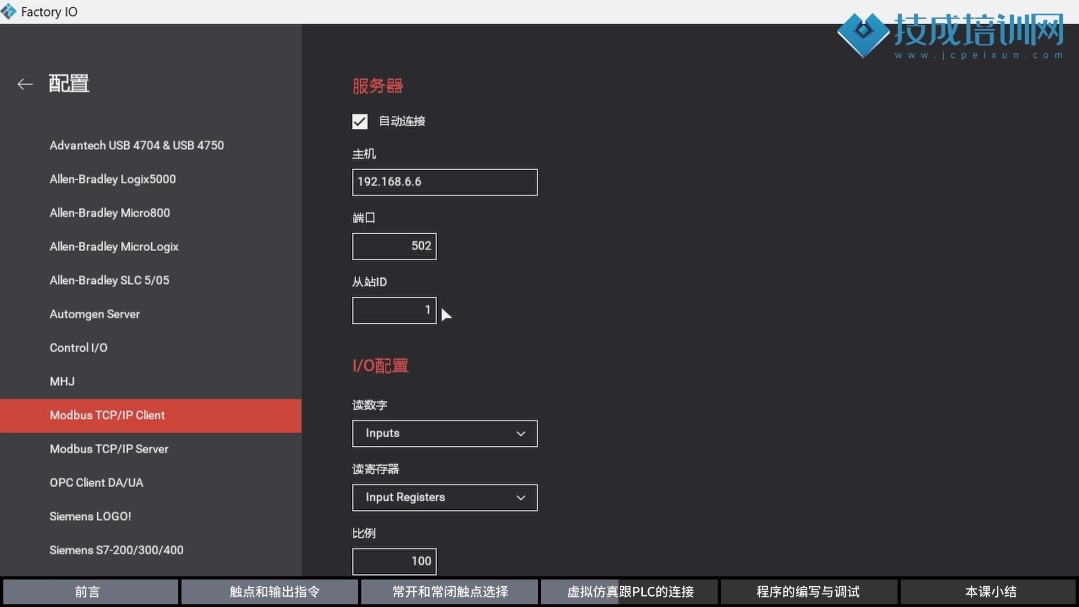Viewport: 1079px width, 607px height.
Task: Select Allen-Bradley SLC 5/05 driver
Action: click(151, 280)
